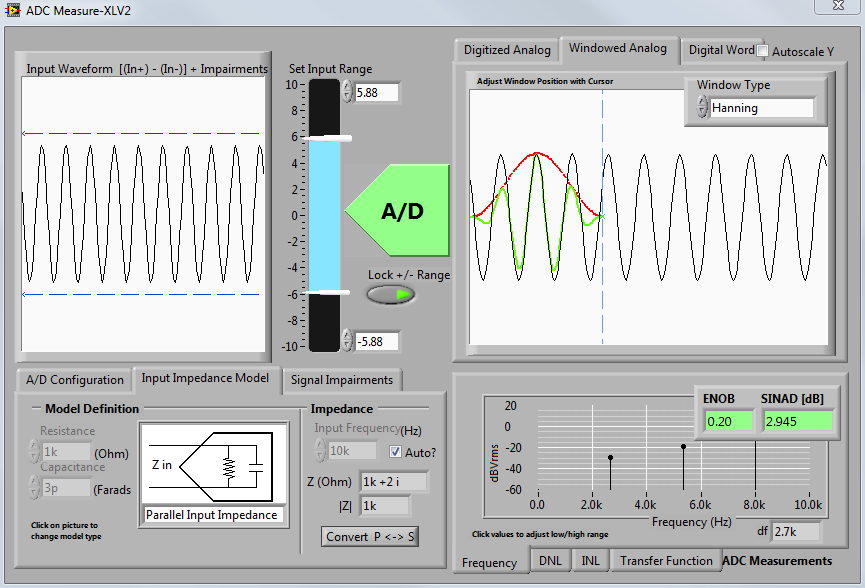Open the DNL tab in ADC Measurements
The height and width of the screenshot is (588, 865).
tap(550, 560)
